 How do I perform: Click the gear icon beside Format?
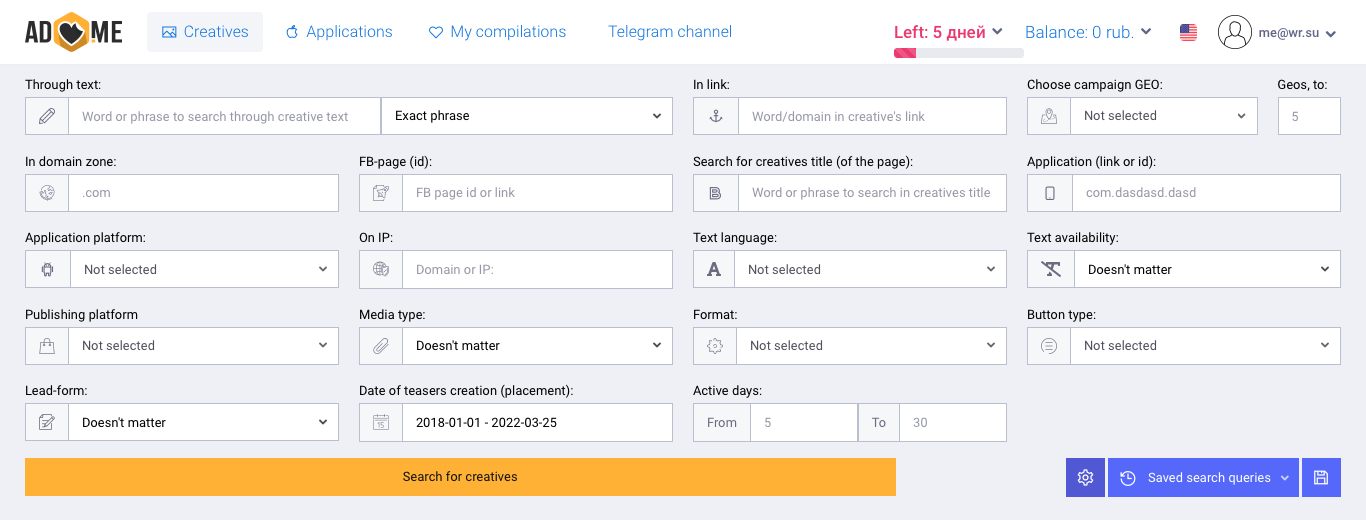tap(715, 346)
